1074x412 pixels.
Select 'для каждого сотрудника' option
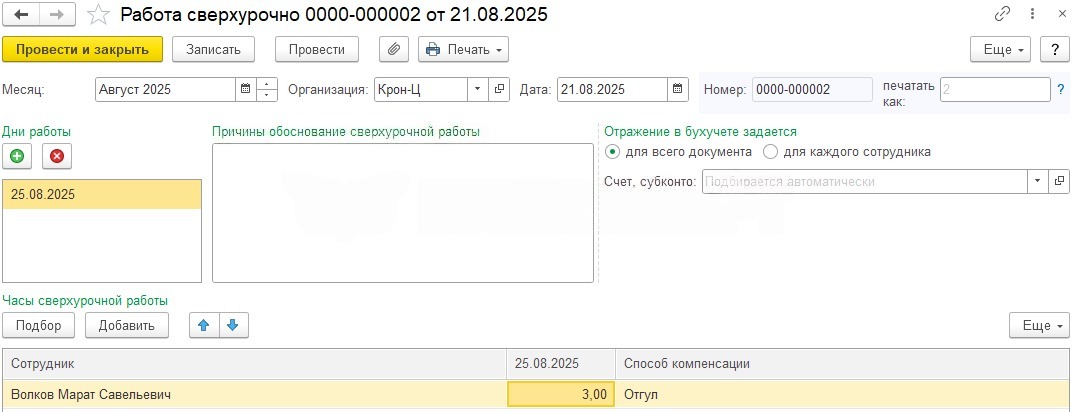(x=770, y=152)
